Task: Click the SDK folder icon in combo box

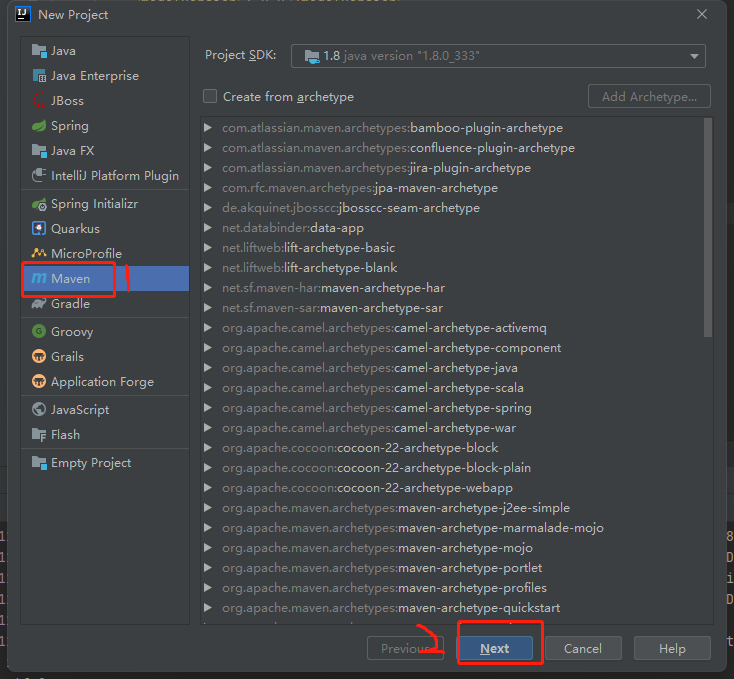Action: point(312,56)
